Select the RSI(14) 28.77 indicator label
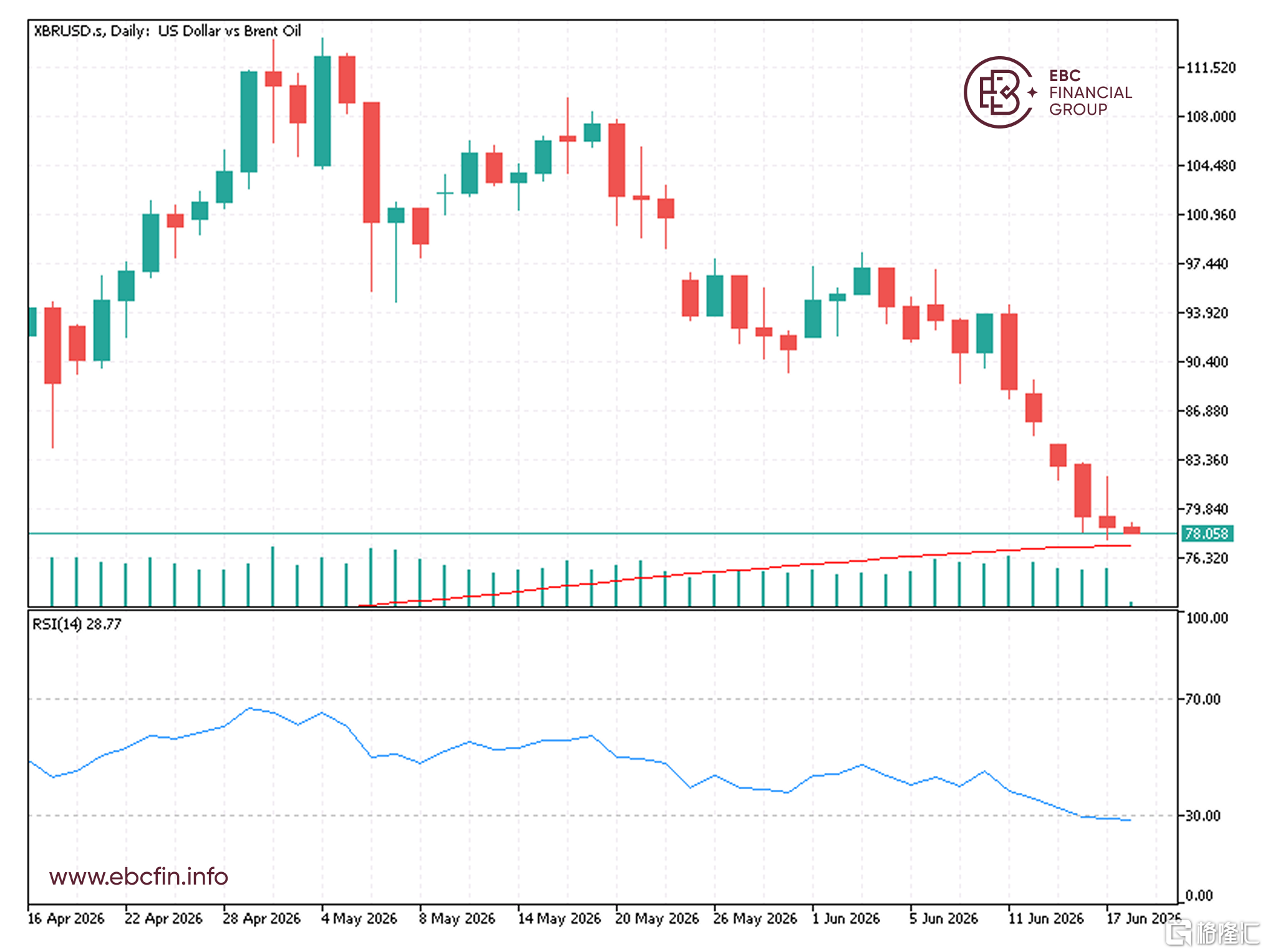 (x=77, y=624)
